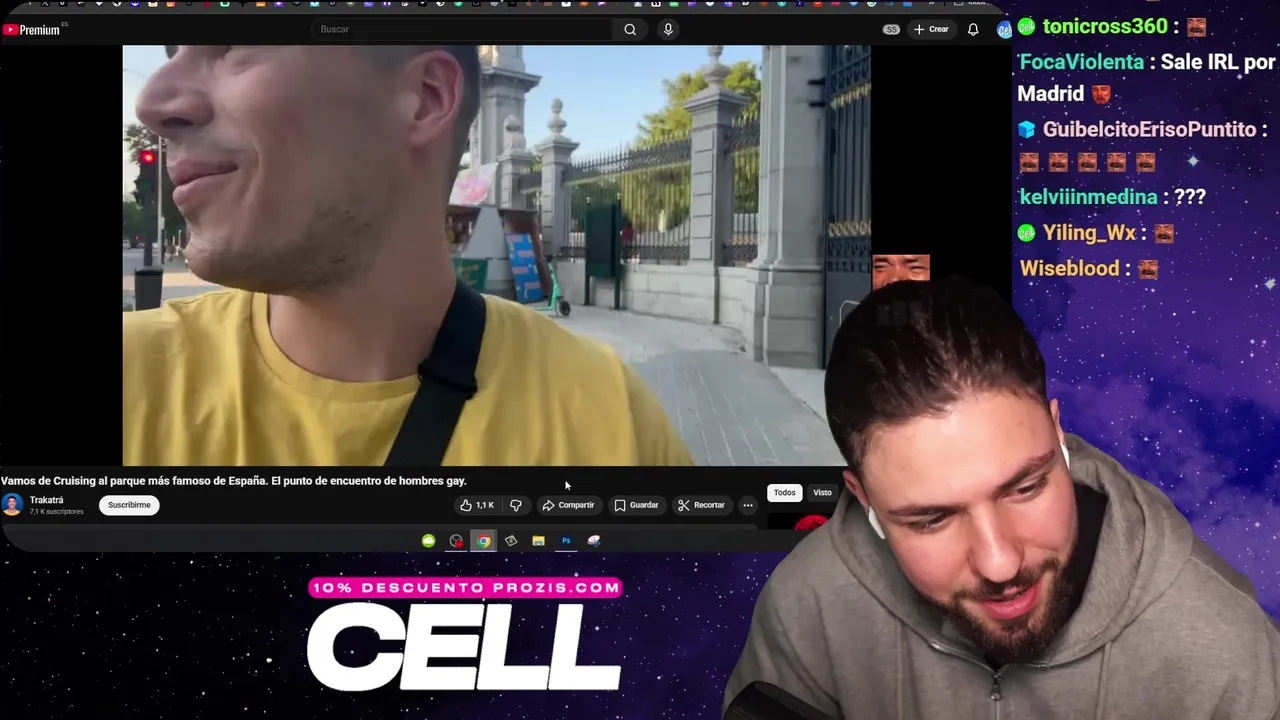Activate voice search microphone
This screenshot has height=720, width=1280.
668,29
